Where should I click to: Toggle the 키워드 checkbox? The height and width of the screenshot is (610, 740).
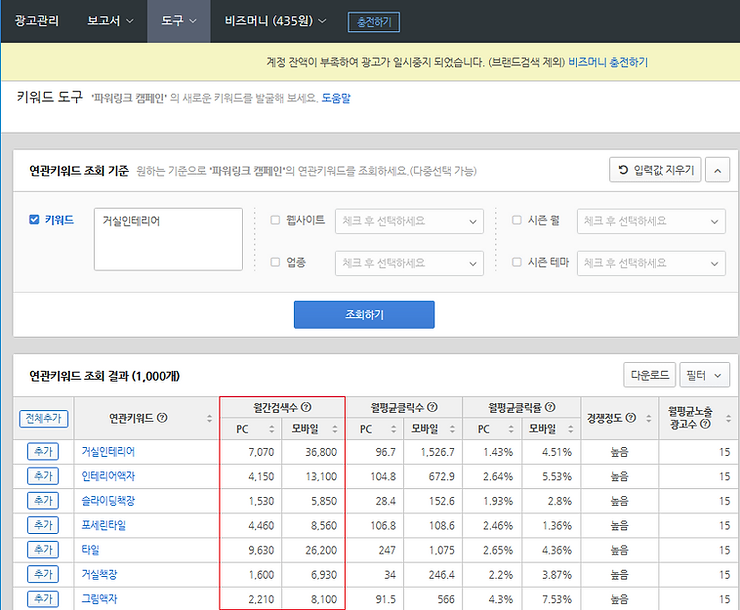click(34, 219)
